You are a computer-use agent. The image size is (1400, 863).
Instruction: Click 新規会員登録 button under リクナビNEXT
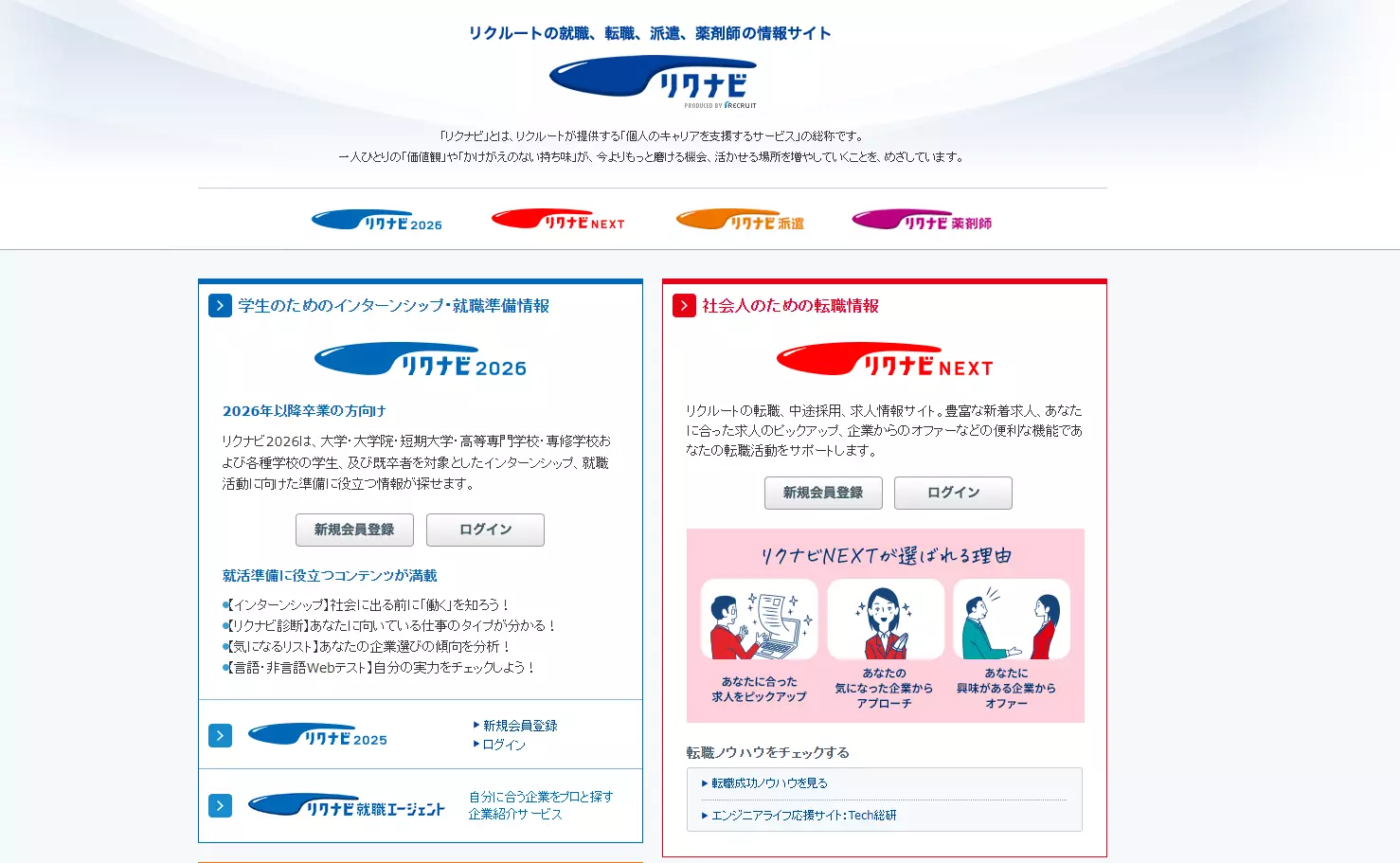click(823, 493)
